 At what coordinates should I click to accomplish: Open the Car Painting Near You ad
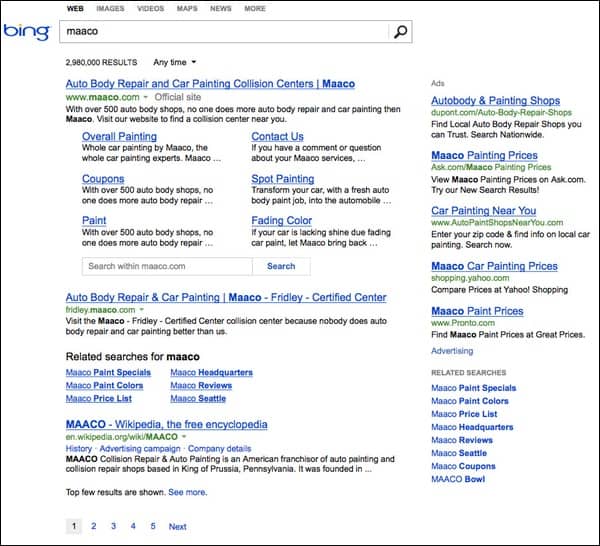[484, 211]
